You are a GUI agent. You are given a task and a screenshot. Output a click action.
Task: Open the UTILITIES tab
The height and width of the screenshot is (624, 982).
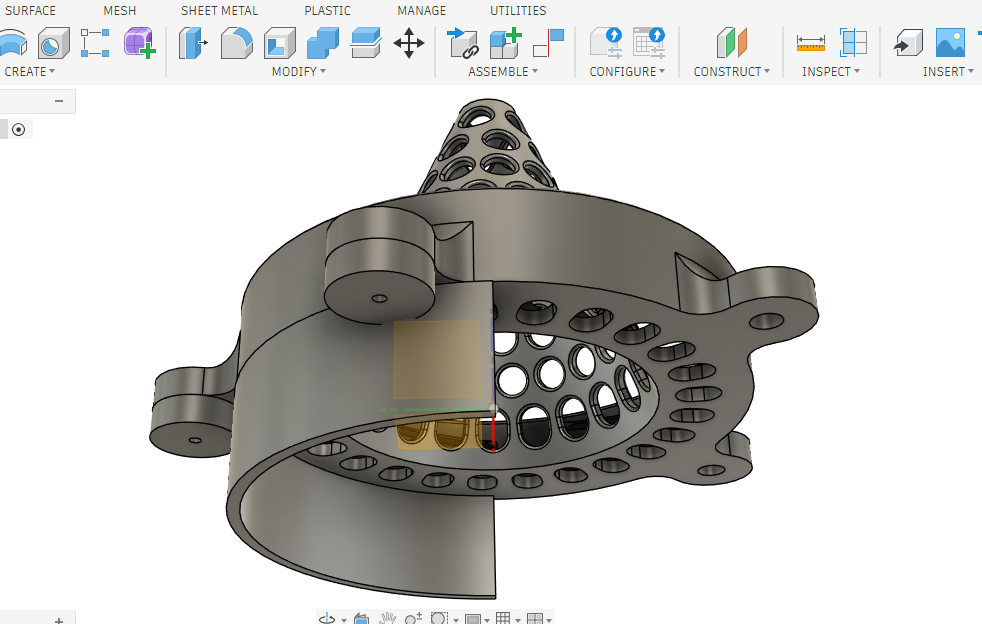(x=518, y=11)
